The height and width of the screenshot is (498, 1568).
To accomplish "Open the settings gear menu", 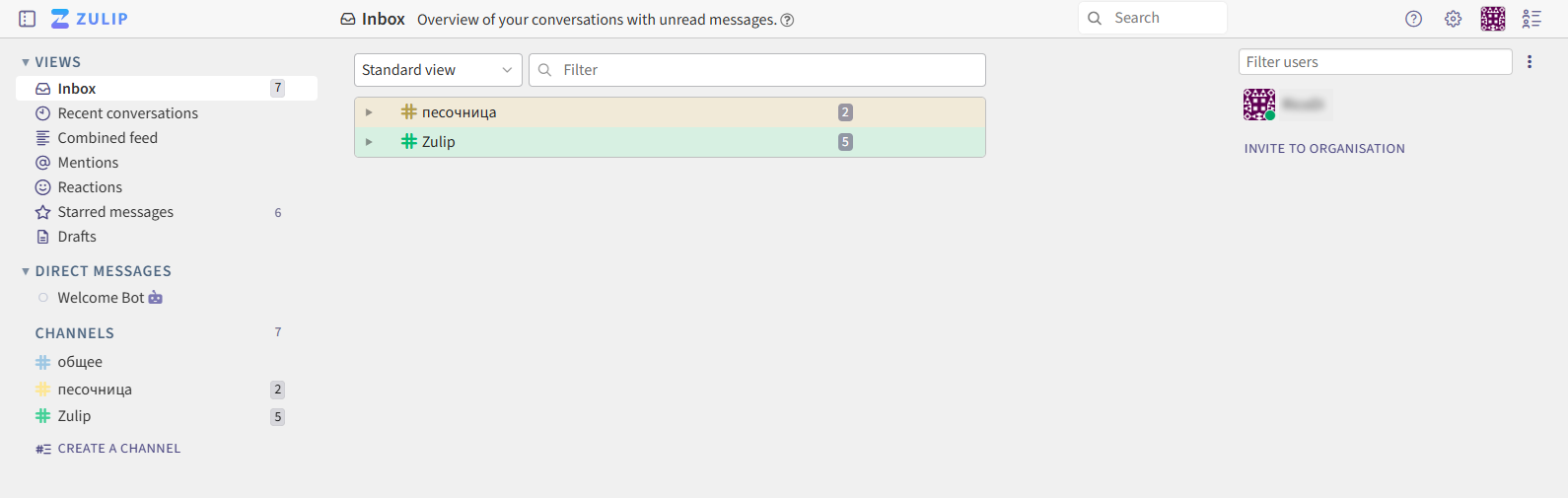I will tap(1453, 19).
